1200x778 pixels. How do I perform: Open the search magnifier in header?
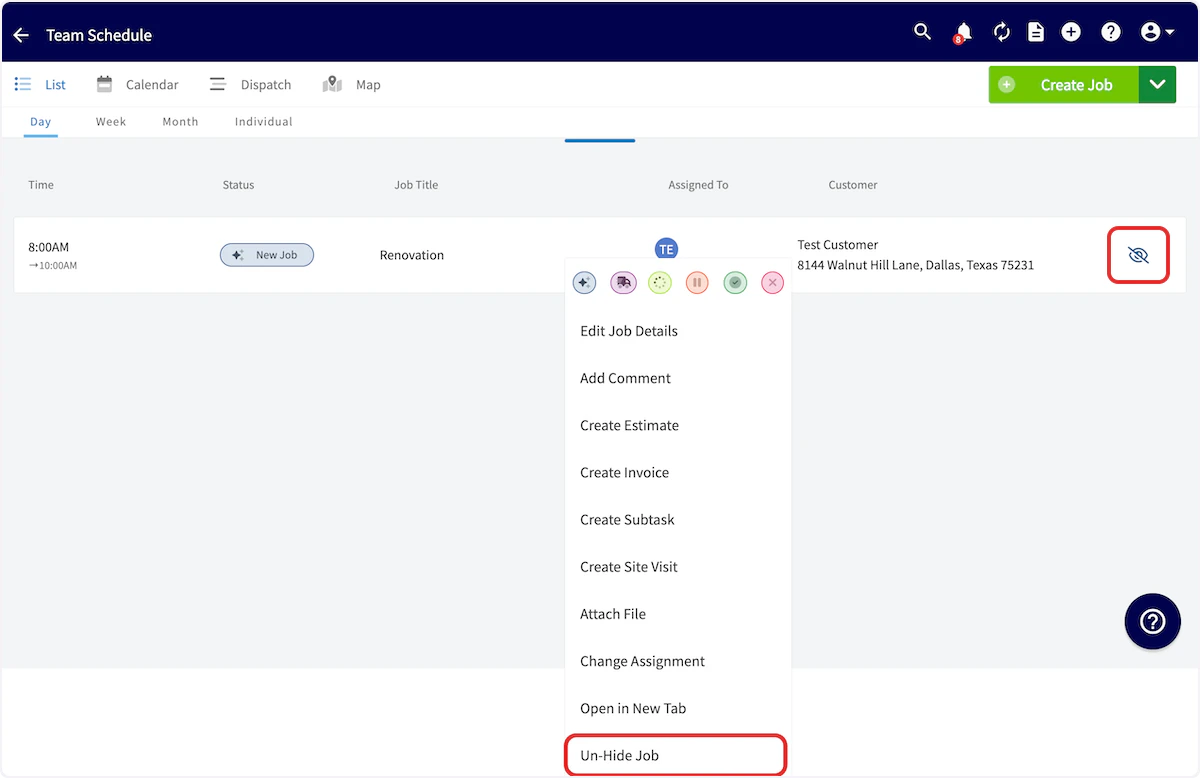(923, 32)
